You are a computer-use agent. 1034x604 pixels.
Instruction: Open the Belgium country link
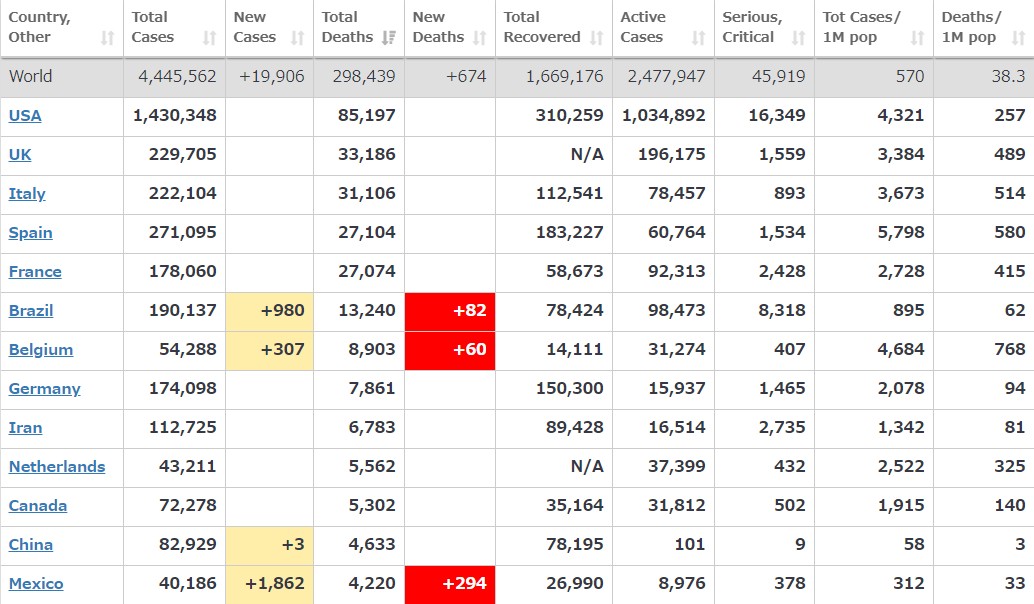click(x=41, y=349)
